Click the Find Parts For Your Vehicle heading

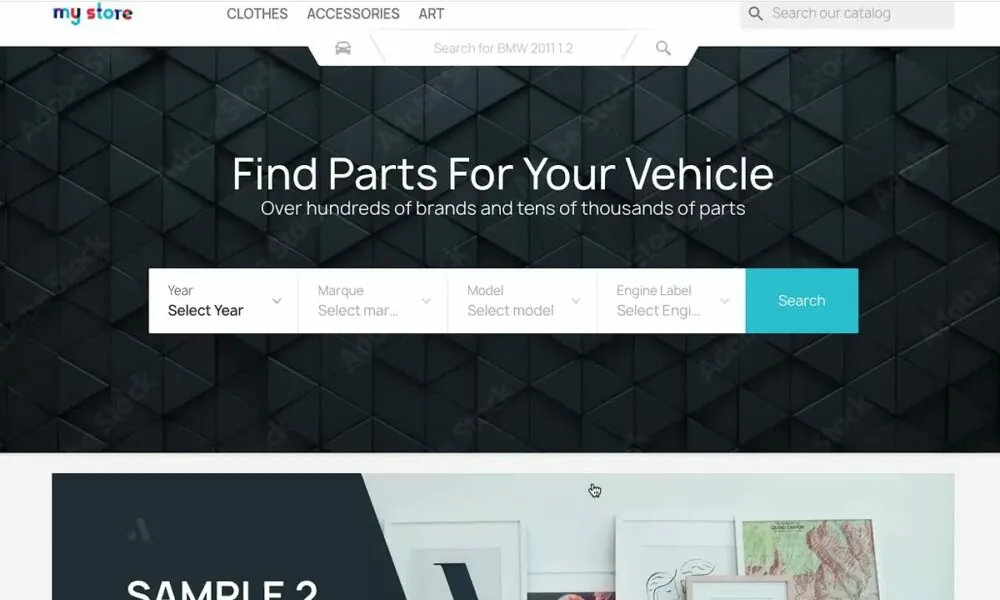[503, 173]
